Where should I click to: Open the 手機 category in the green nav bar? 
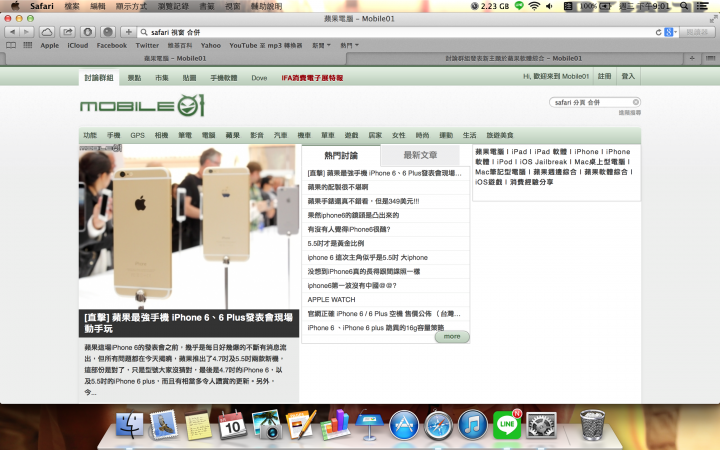click(113, 135)
